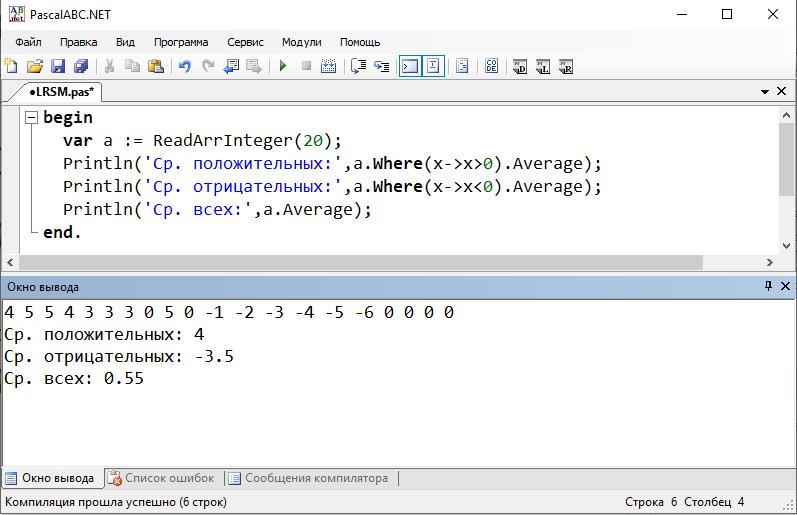797x515 pixels.
Task: Toggle pin on the Окно вывода panel
Action: 768,286
